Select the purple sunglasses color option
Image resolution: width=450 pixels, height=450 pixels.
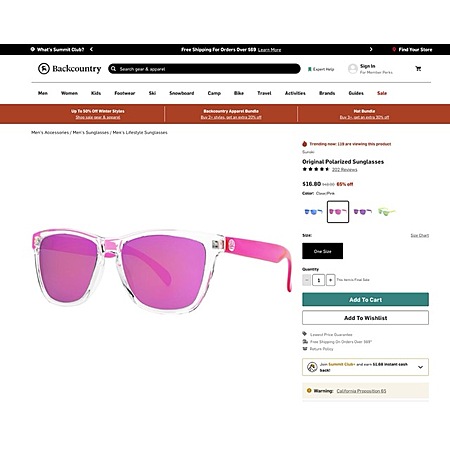click(363, 212)
